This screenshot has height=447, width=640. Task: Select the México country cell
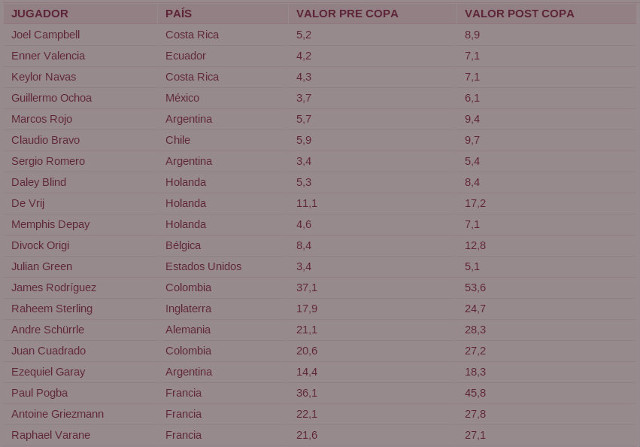pos(182,98)
